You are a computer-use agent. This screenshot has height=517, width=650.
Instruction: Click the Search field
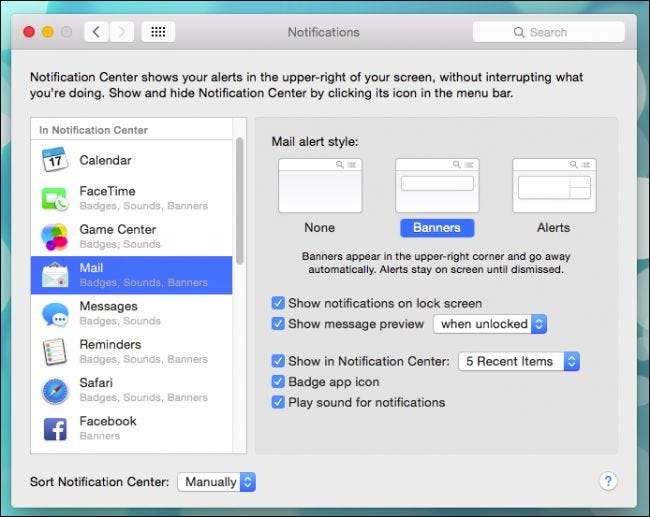(548, 32)
